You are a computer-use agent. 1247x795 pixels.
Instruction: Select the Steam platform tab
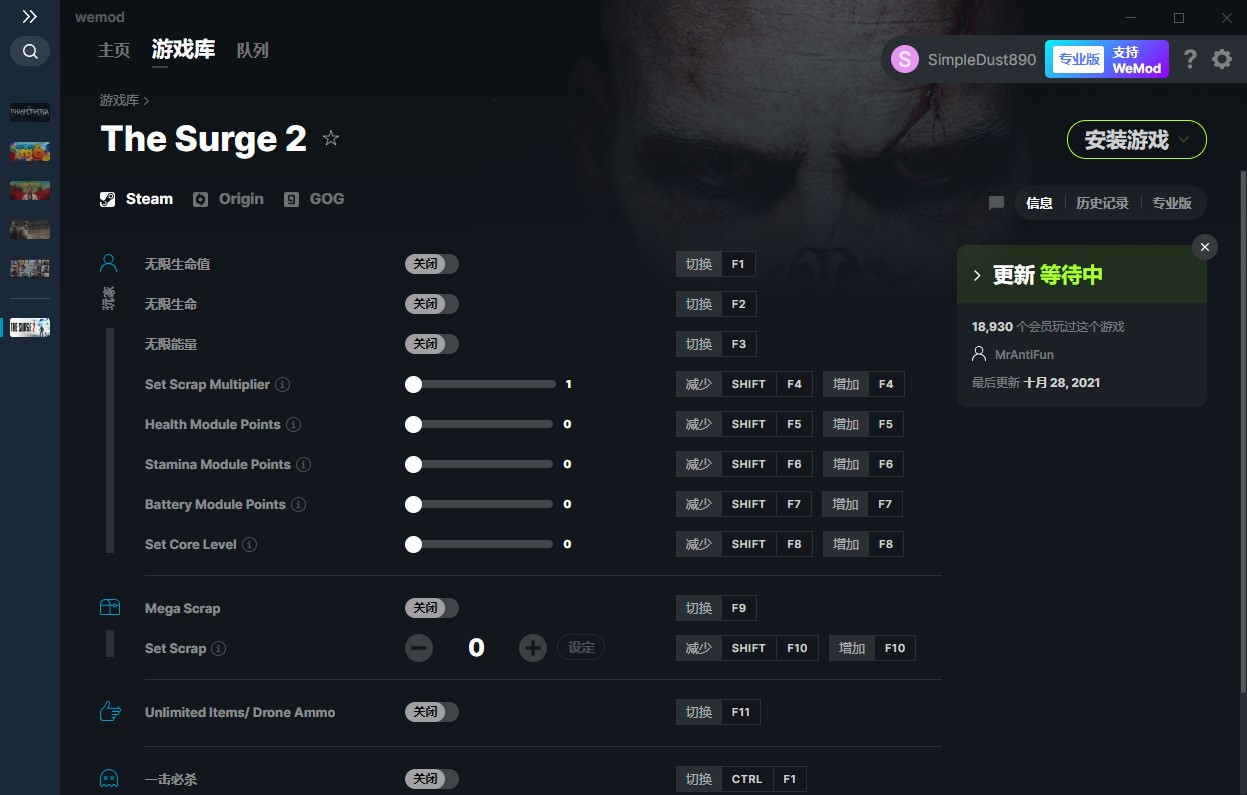[137, 199]
